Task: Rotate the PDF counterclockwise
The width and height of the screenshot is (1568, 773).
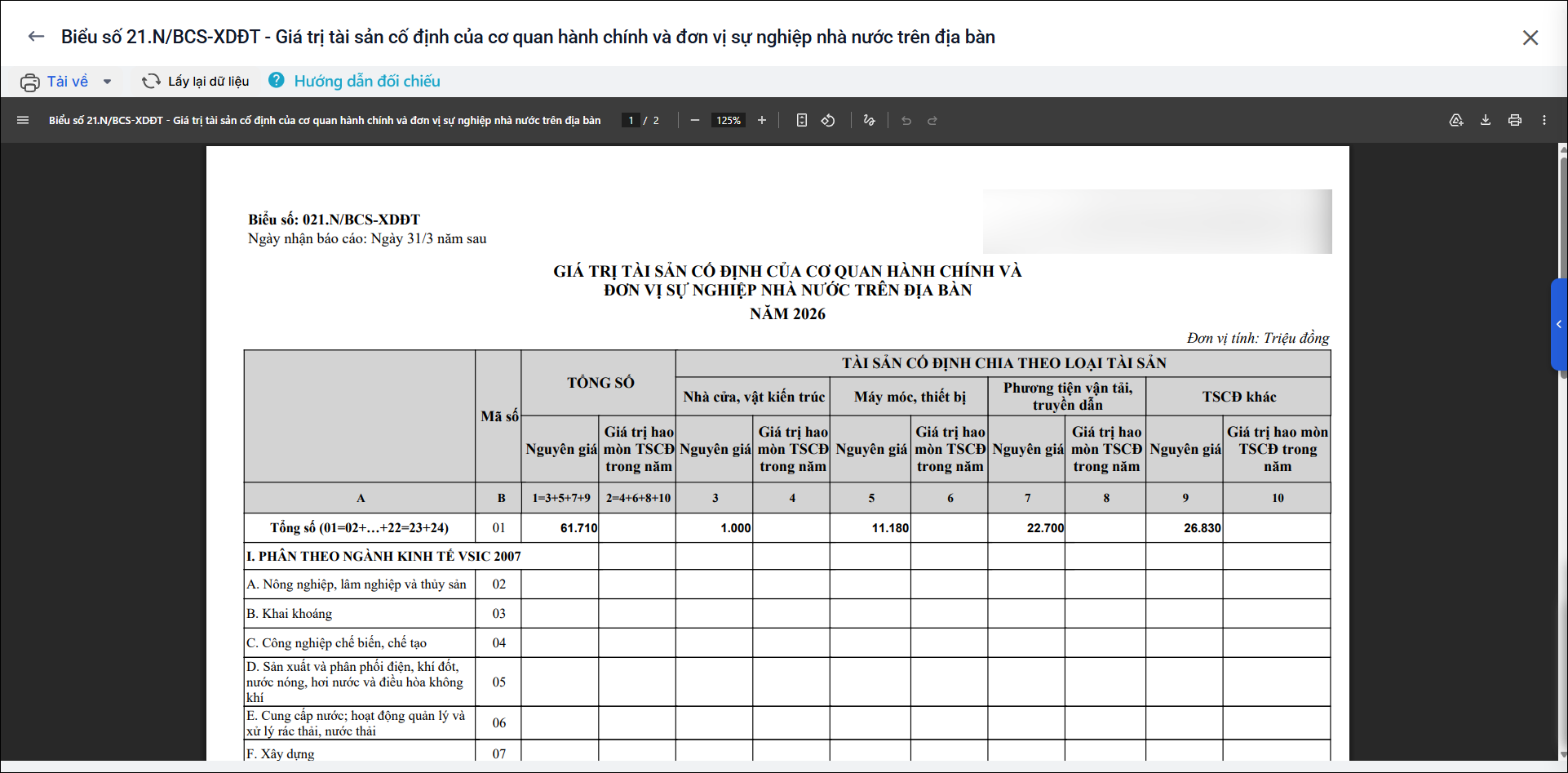Action: tap(828, 120)
